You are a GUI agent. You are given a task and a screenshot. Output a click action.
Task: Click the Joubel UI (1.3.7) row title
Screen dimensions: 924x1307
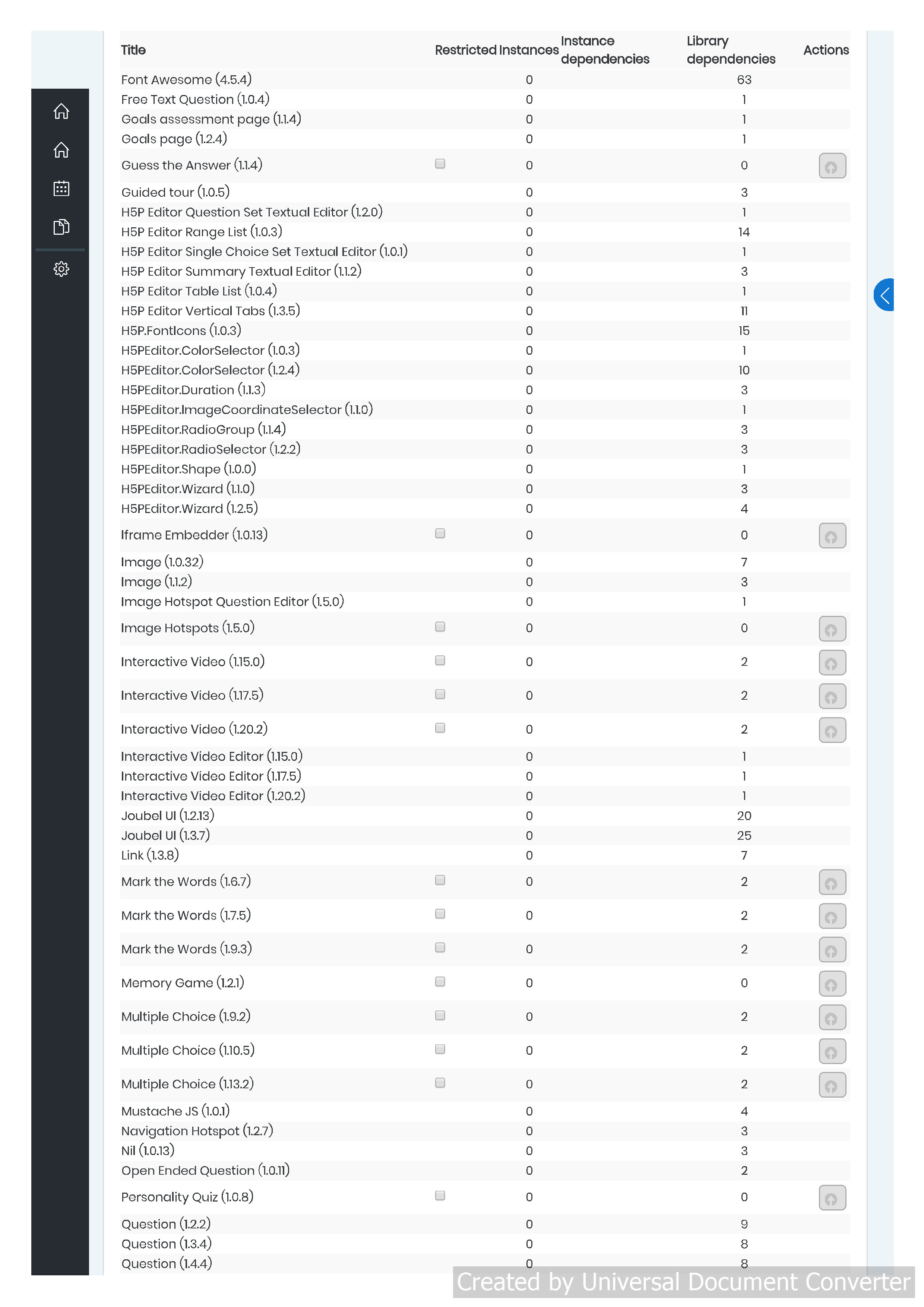click(x=166, y=836)
